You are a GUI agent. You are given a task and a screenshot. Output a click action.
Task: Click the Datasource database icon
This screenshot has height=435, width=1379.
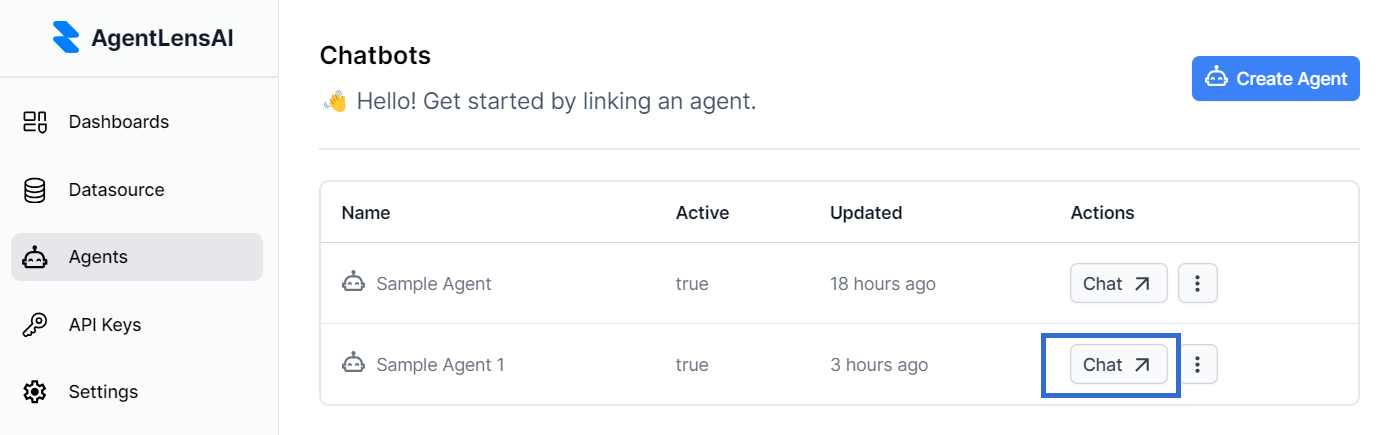tap(35, 190)
